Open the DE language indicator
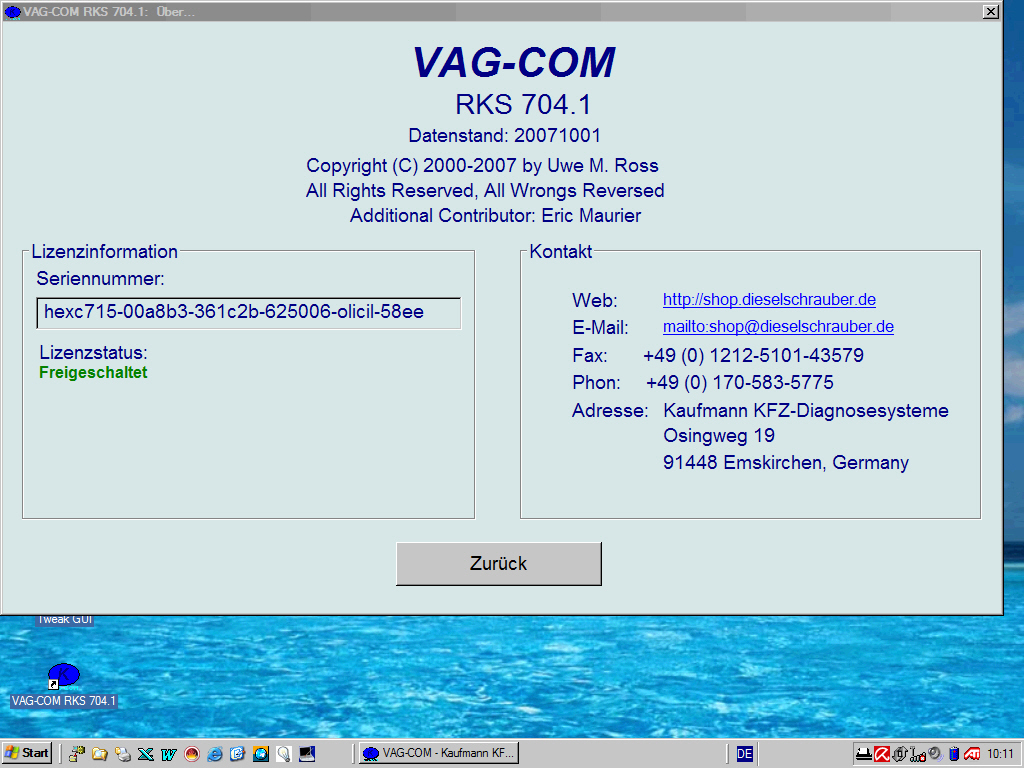 (x=744, y=754)
